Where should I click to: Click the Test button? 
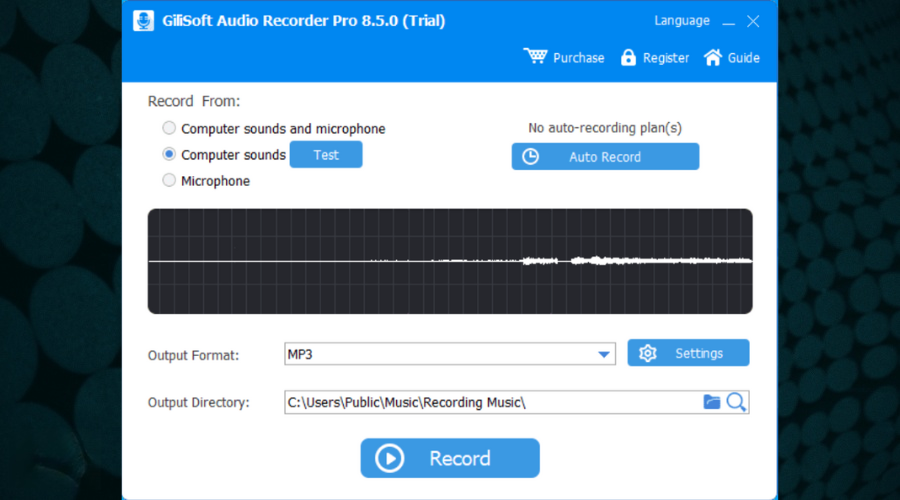[326, 154]
